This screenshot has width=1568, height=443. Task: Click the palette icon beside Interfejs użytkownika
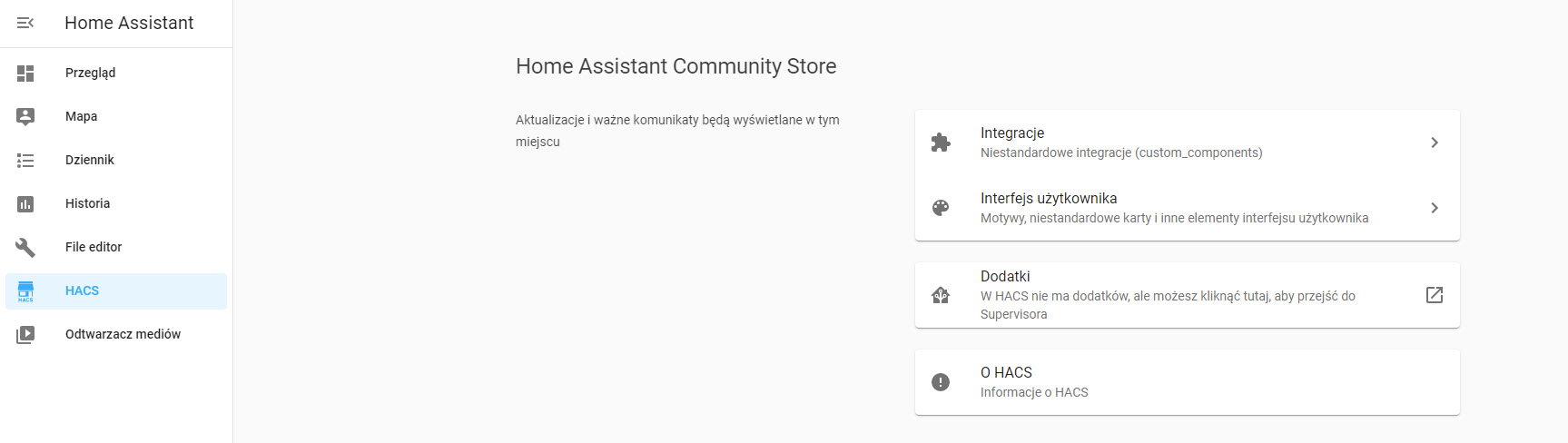click(x=941, y=208)
